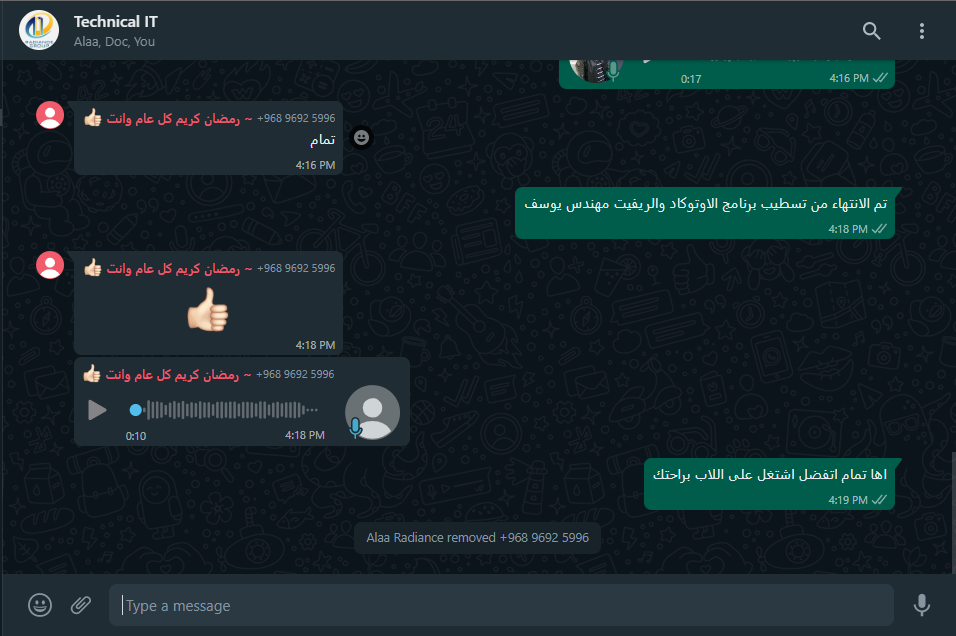The height and width of the screenshot is (636, 956).
Task: Open the search messages magnifier icon
Action: (x=871, y=30)
